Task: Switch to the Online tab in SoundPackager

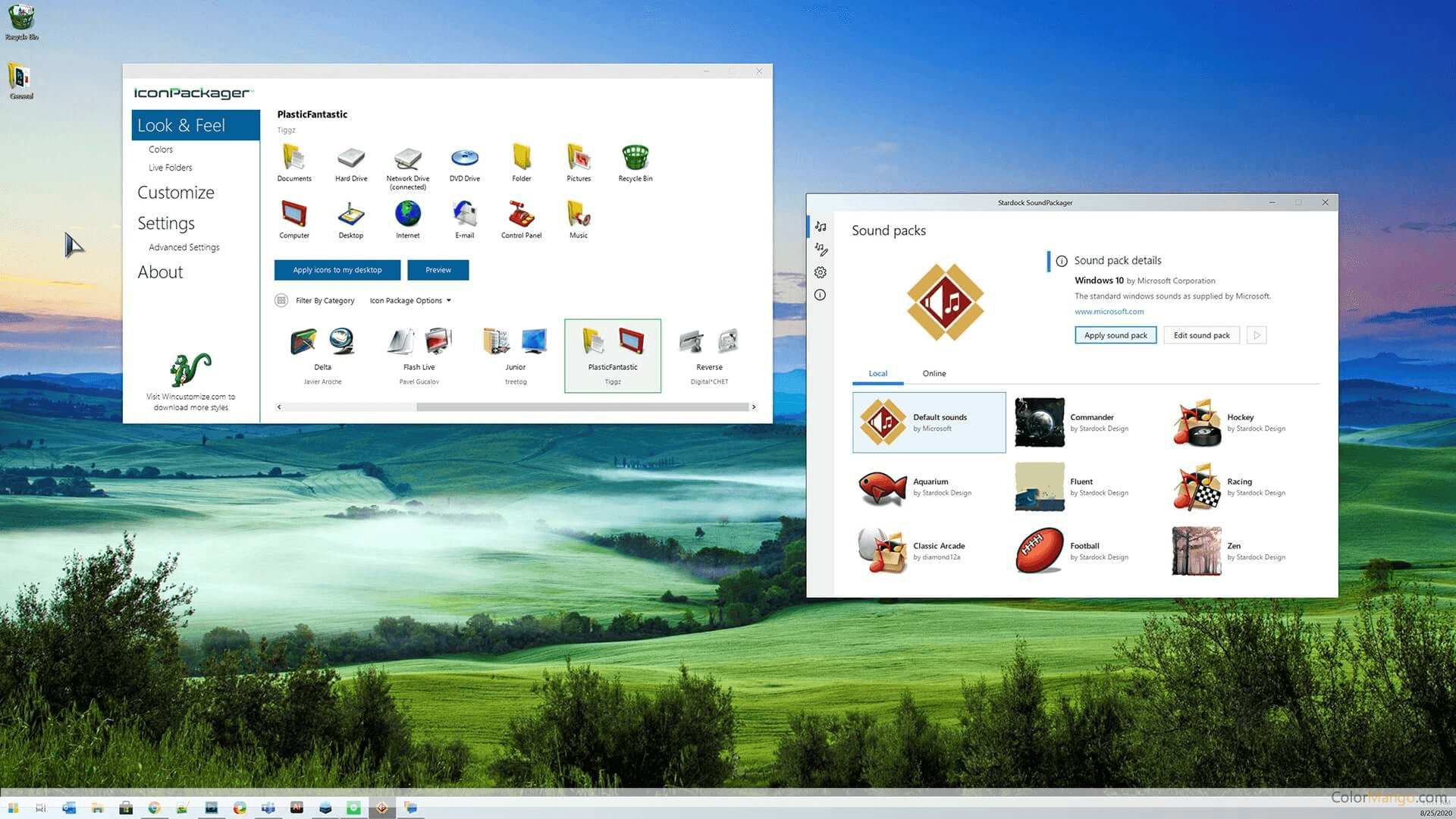Action: [x=934, y=373]
